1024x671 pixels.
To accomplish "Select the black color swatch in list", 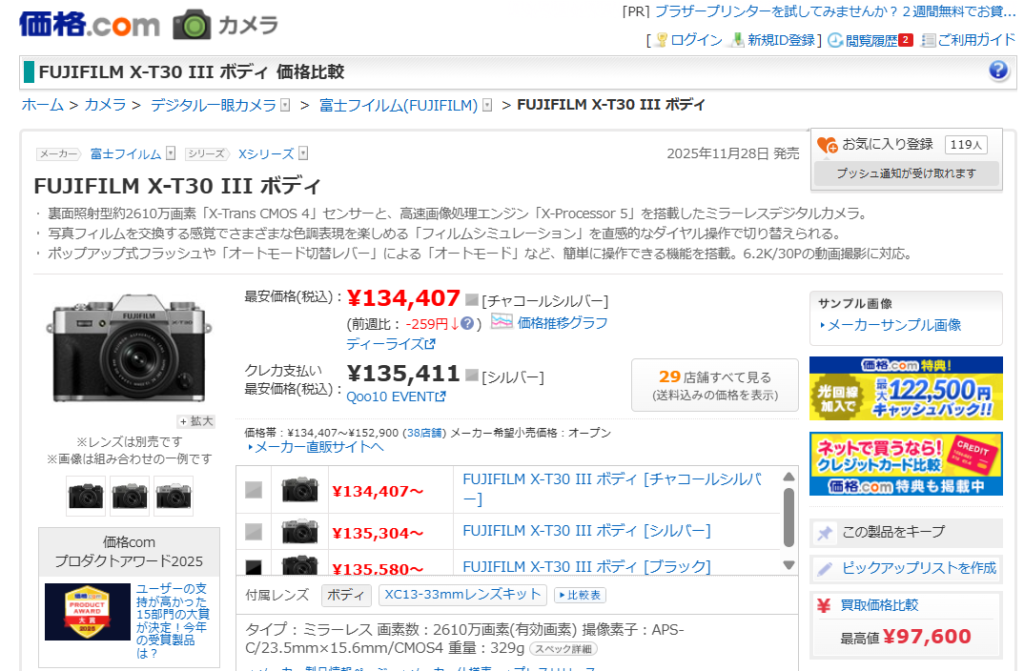I will coord(254,567).
